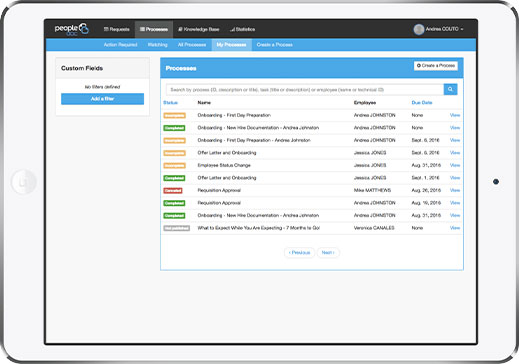Focus the process search input field
Screen dimensions: 519x364
point(305,89)
